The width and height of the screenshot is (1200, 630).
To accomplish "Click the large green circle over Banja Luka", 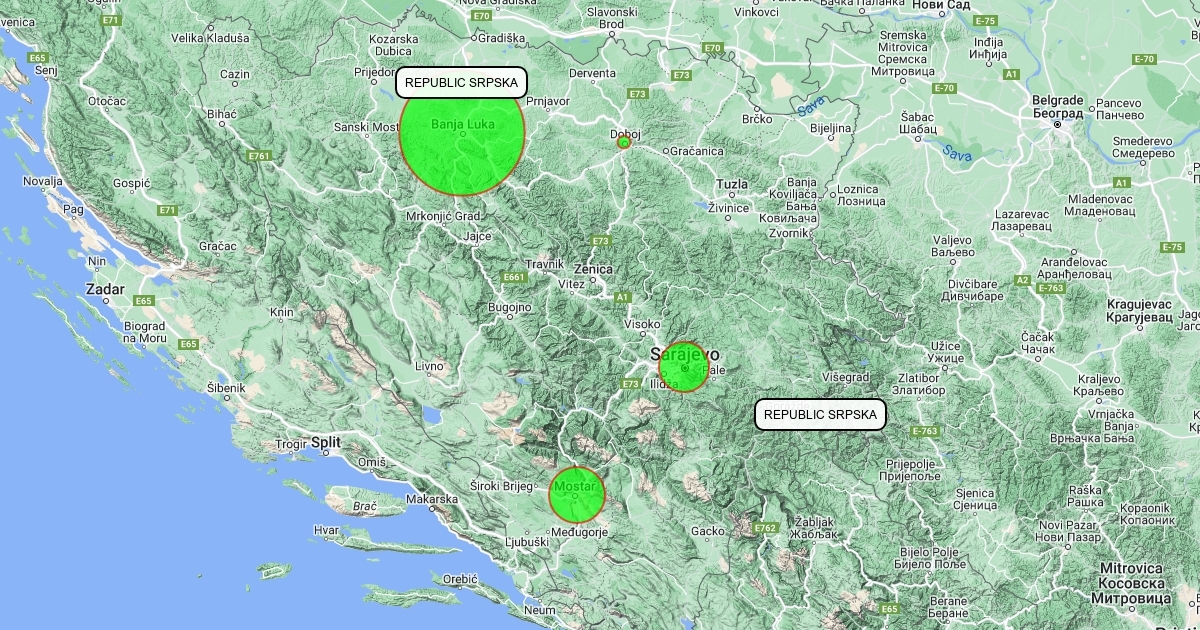I will pos(462,133).
